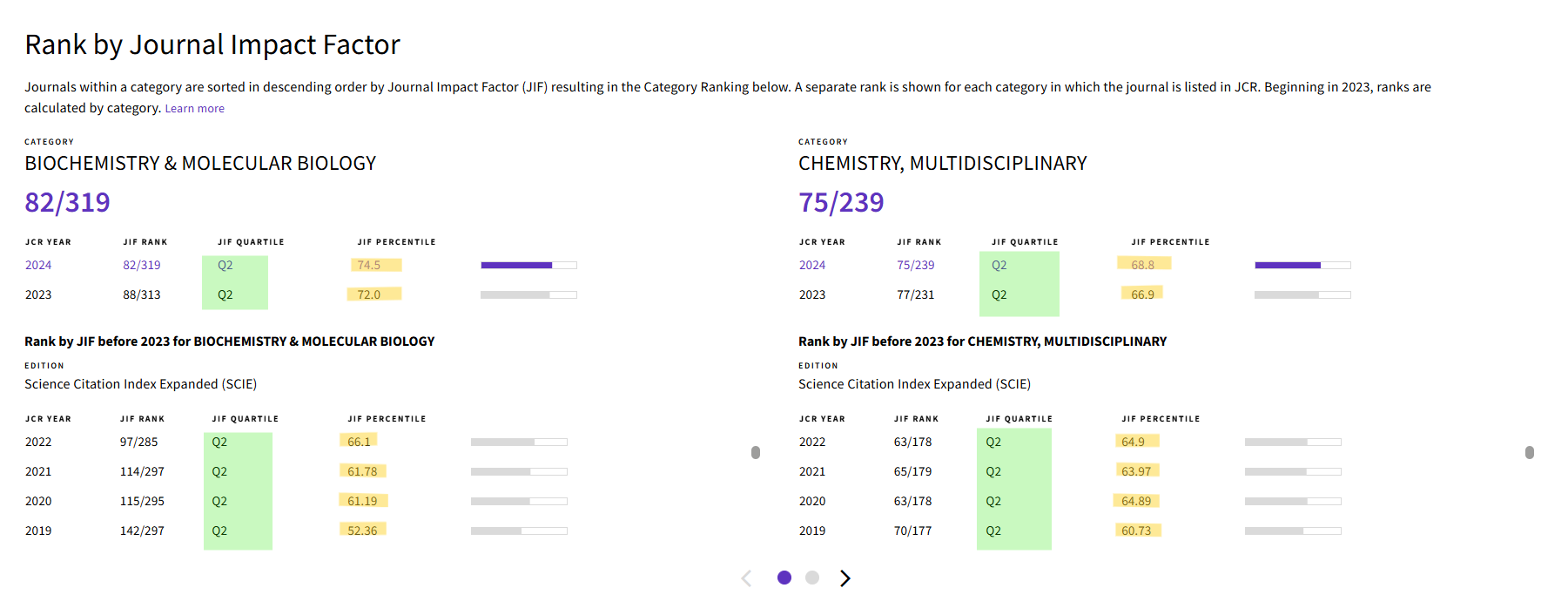Click the large purple 75/239 rank heading
Viewport: 1568px width, 615px height.
[841, 202]
